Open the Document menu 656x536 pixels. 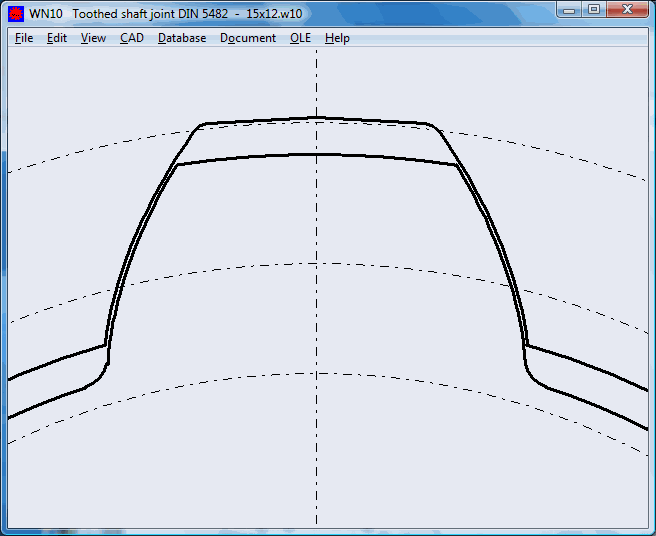(x=248, y=38)
